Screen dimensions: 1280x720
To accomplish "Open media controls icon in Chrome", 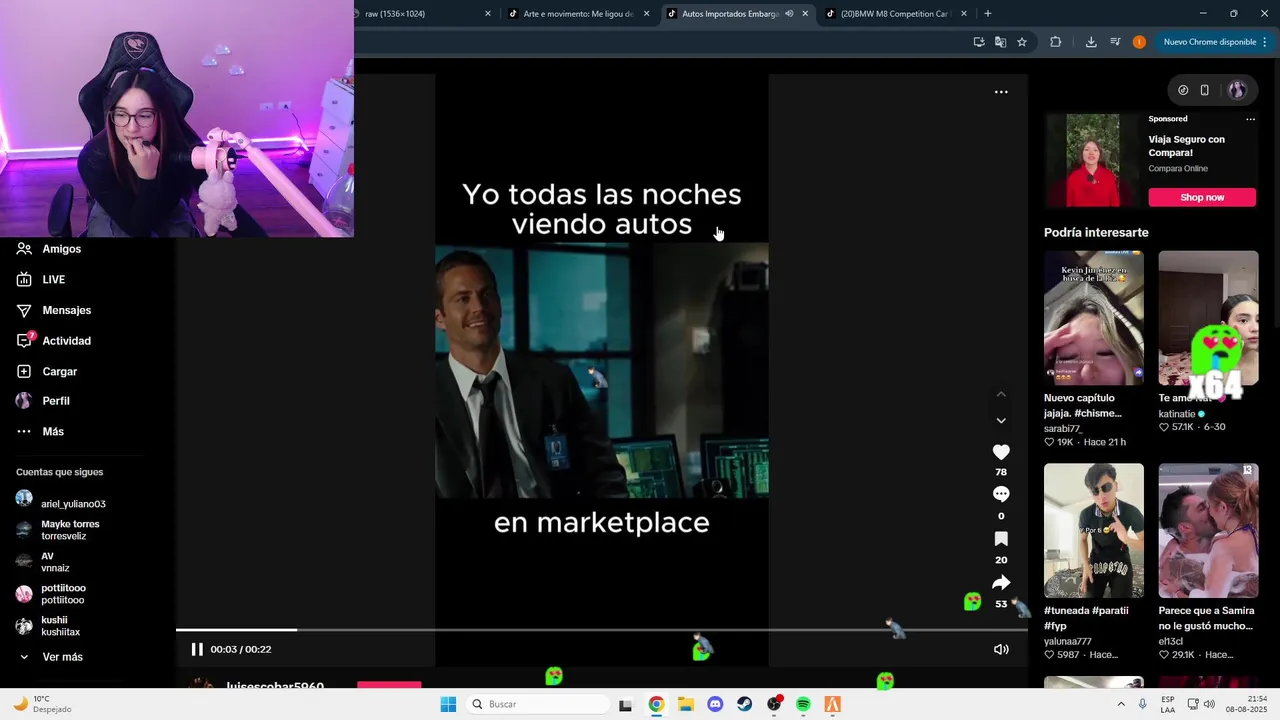I will pyautogui.click(x=1115, y=42).
